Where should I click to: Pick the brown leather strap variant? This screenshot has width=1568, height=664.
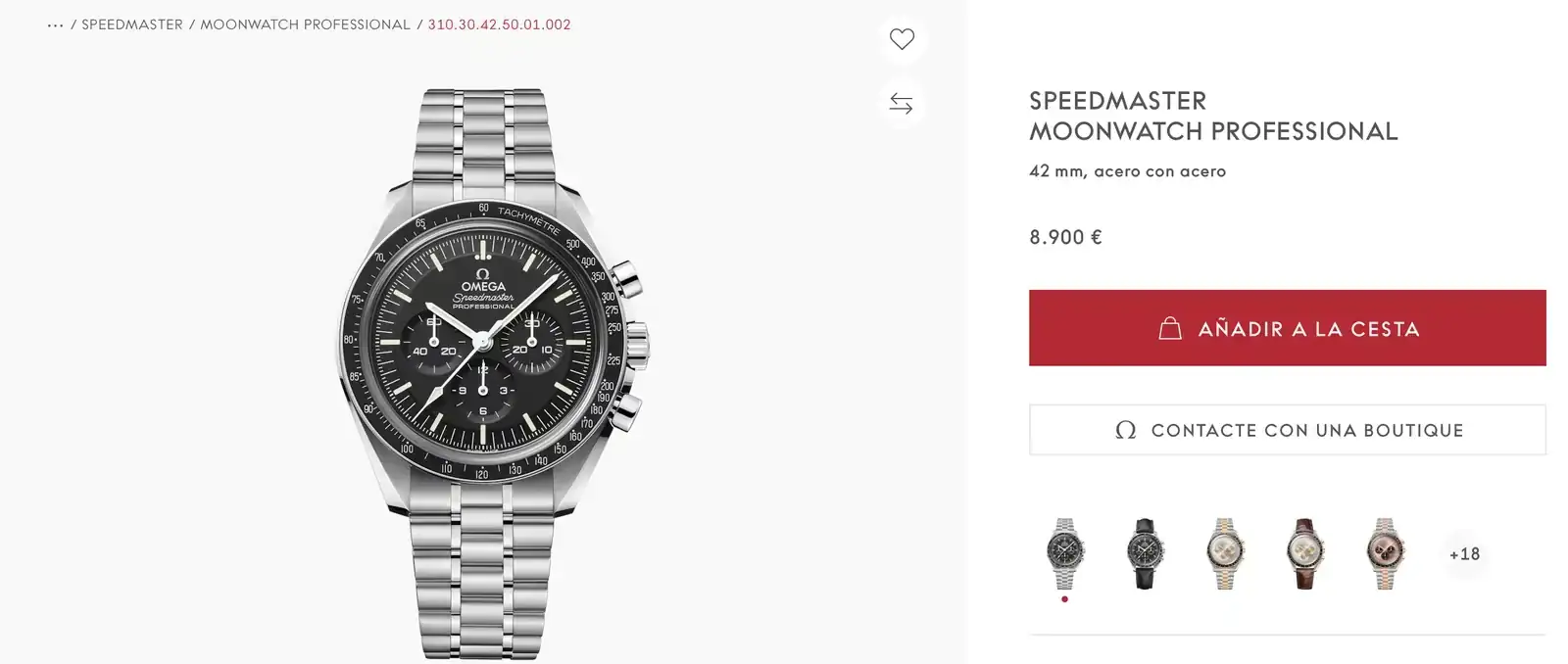(1304, 553)
